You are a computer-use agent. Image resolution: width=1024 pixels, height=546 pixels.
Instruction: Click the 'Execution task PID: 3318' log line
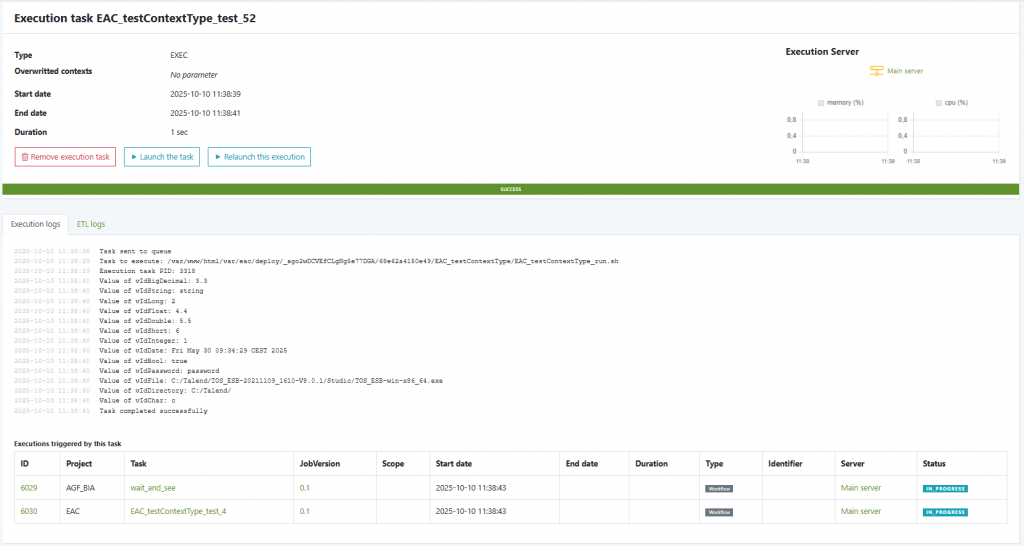pyautogui.click(x=147, y=271)
